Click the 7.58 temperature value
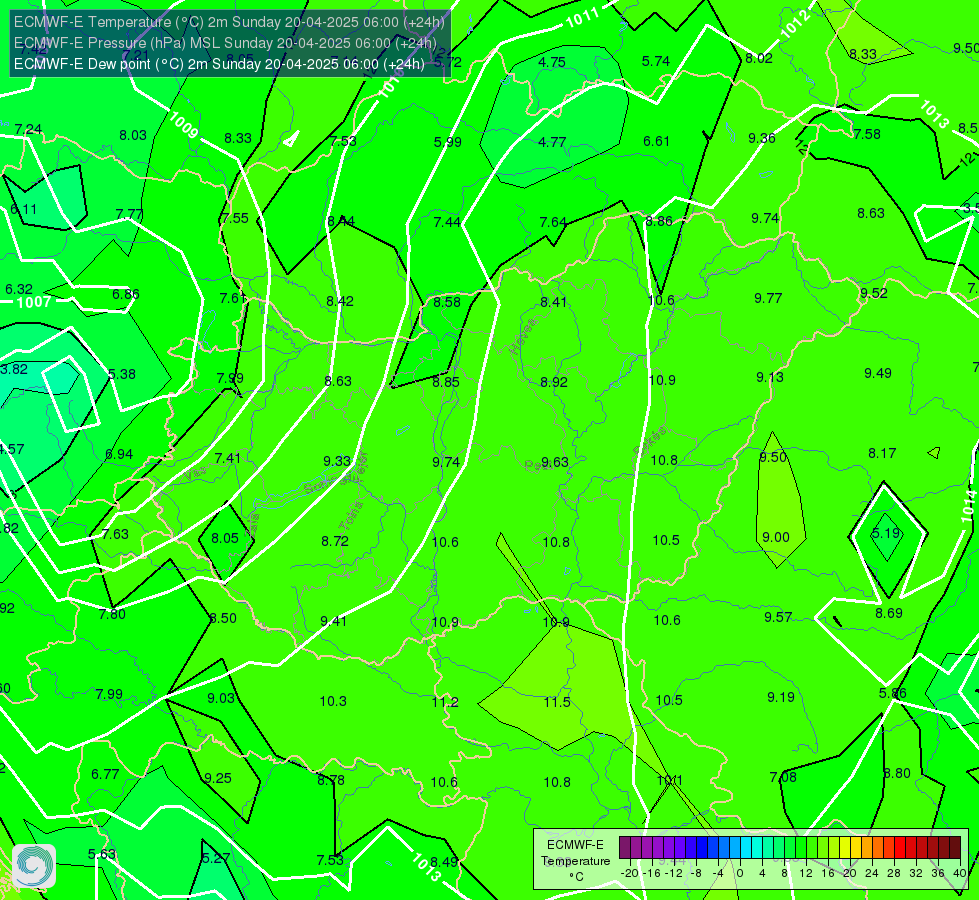The width and height of the screenshot is (979, 900). [867, 134]
